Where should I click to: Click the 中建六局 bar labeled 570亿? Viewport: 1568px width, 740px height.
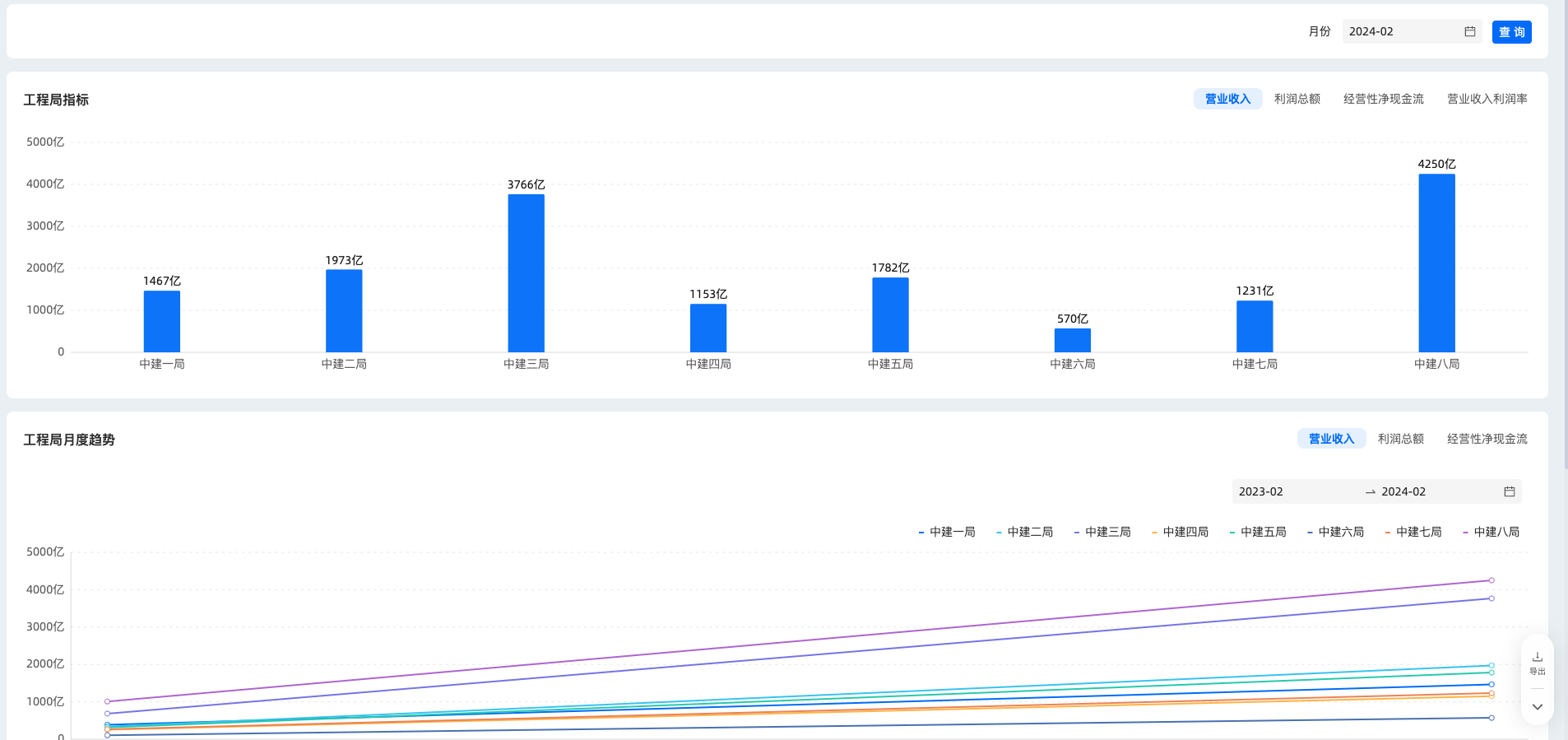point(1073,340)
